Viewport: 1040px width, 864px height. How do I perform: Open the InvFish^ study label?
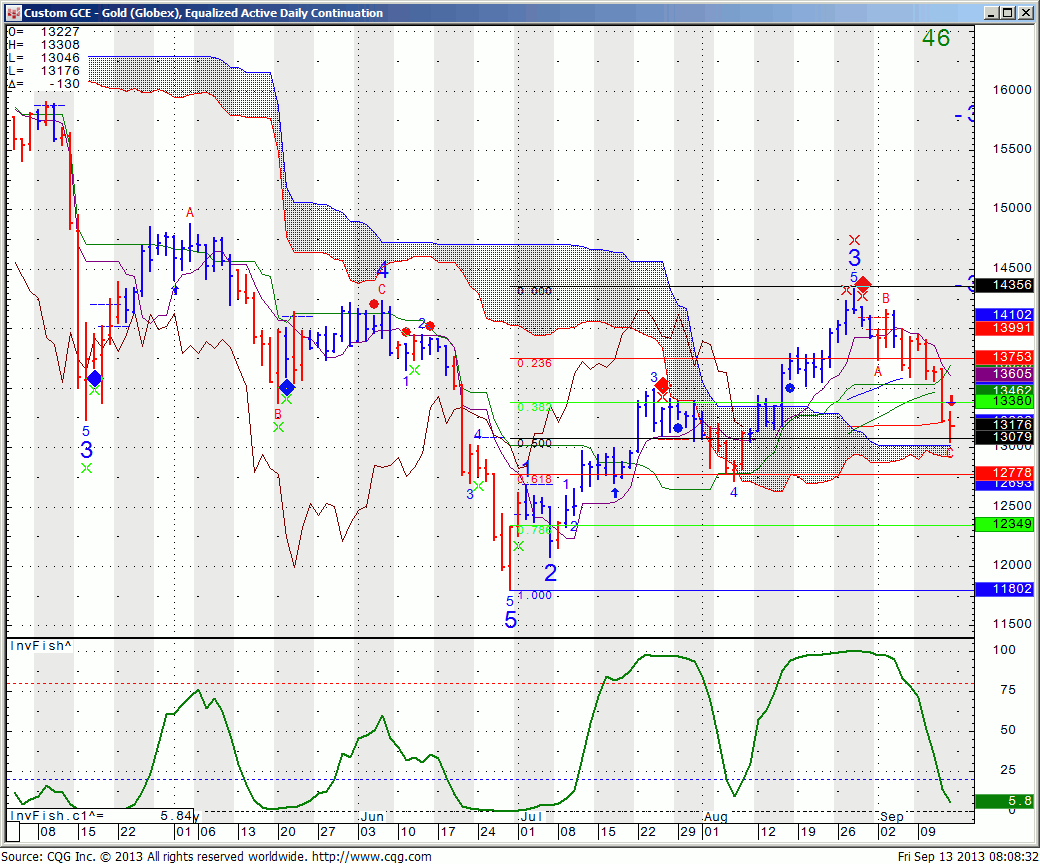(40, 647)
